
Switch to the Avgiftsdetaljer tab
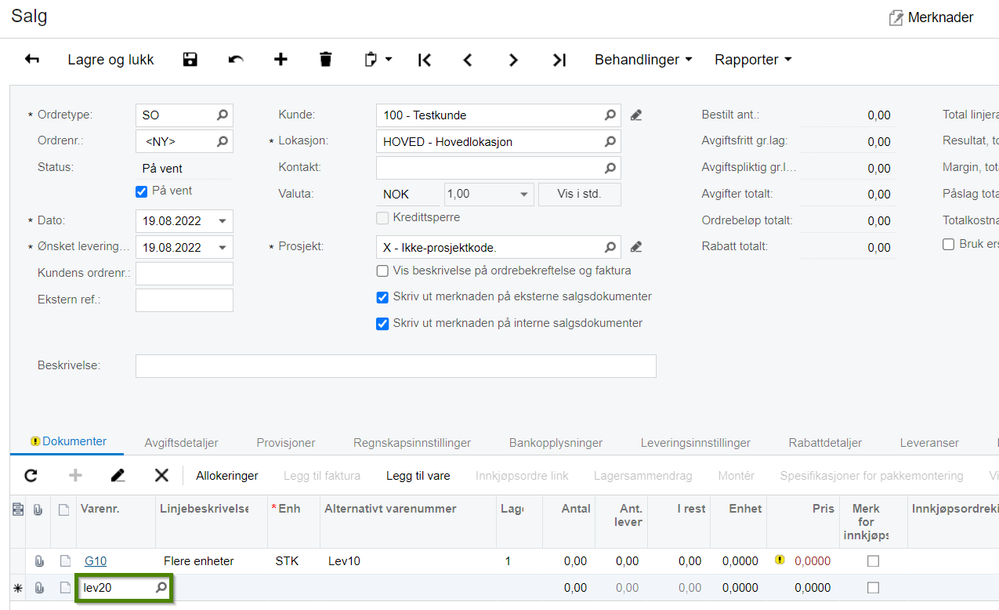tap(181, 442)
